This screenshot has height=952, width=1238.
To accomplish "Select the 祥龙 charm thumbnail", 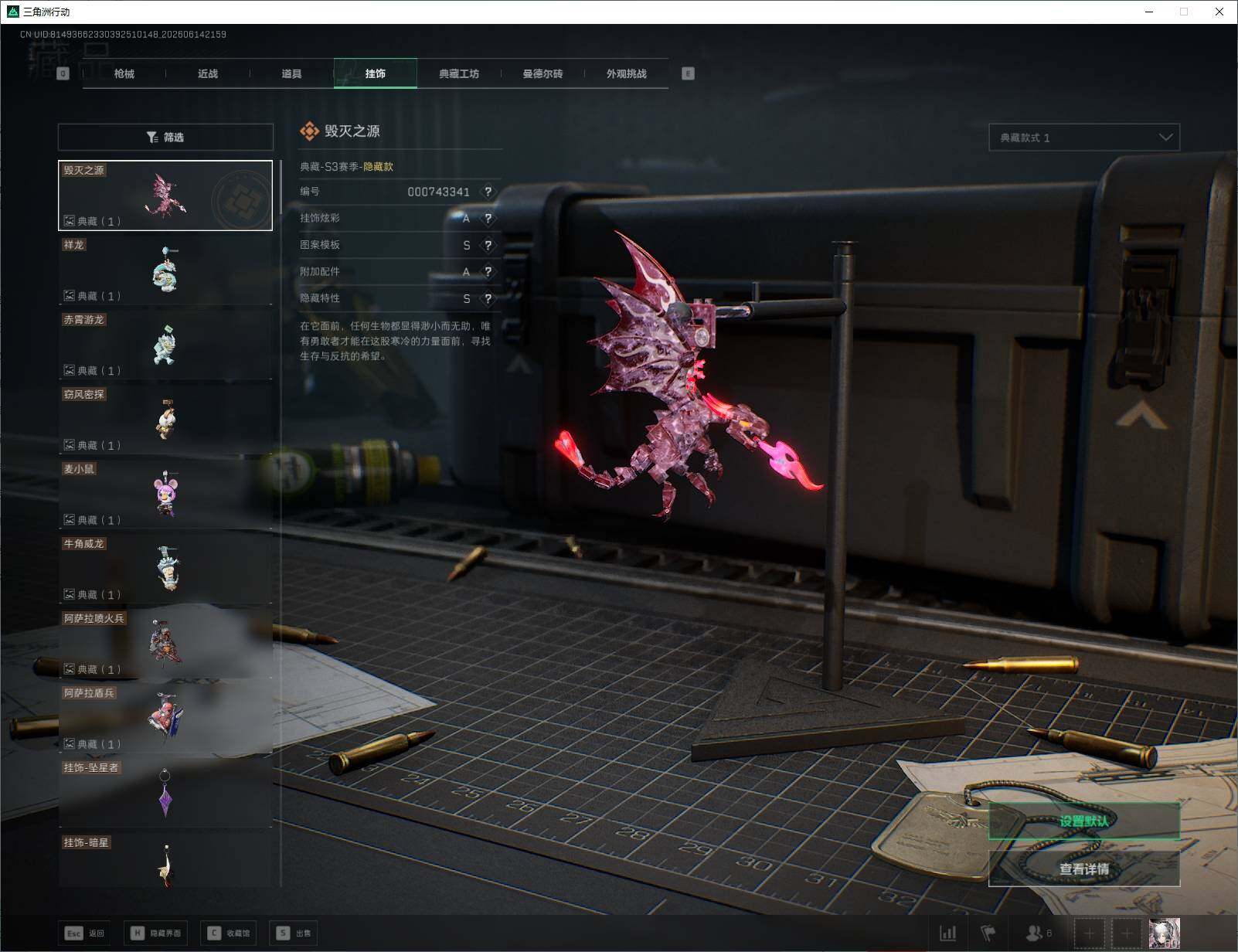I will click(x=165, y=270).
